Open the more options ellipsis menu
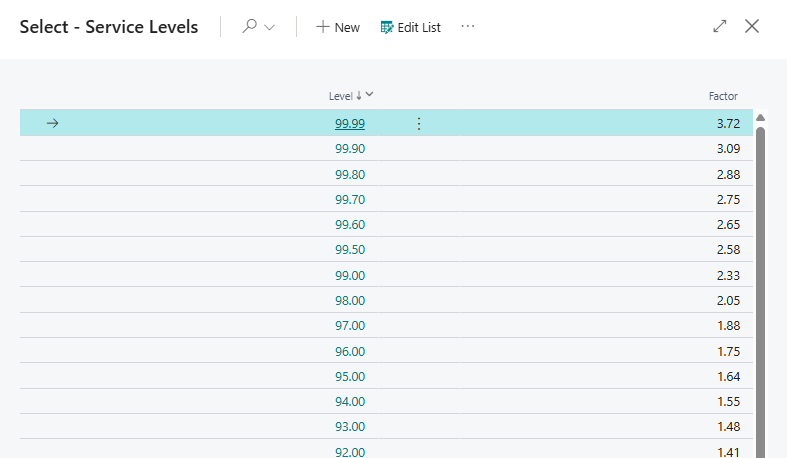This screenshot has height=458, width=787. pos(467,27)
